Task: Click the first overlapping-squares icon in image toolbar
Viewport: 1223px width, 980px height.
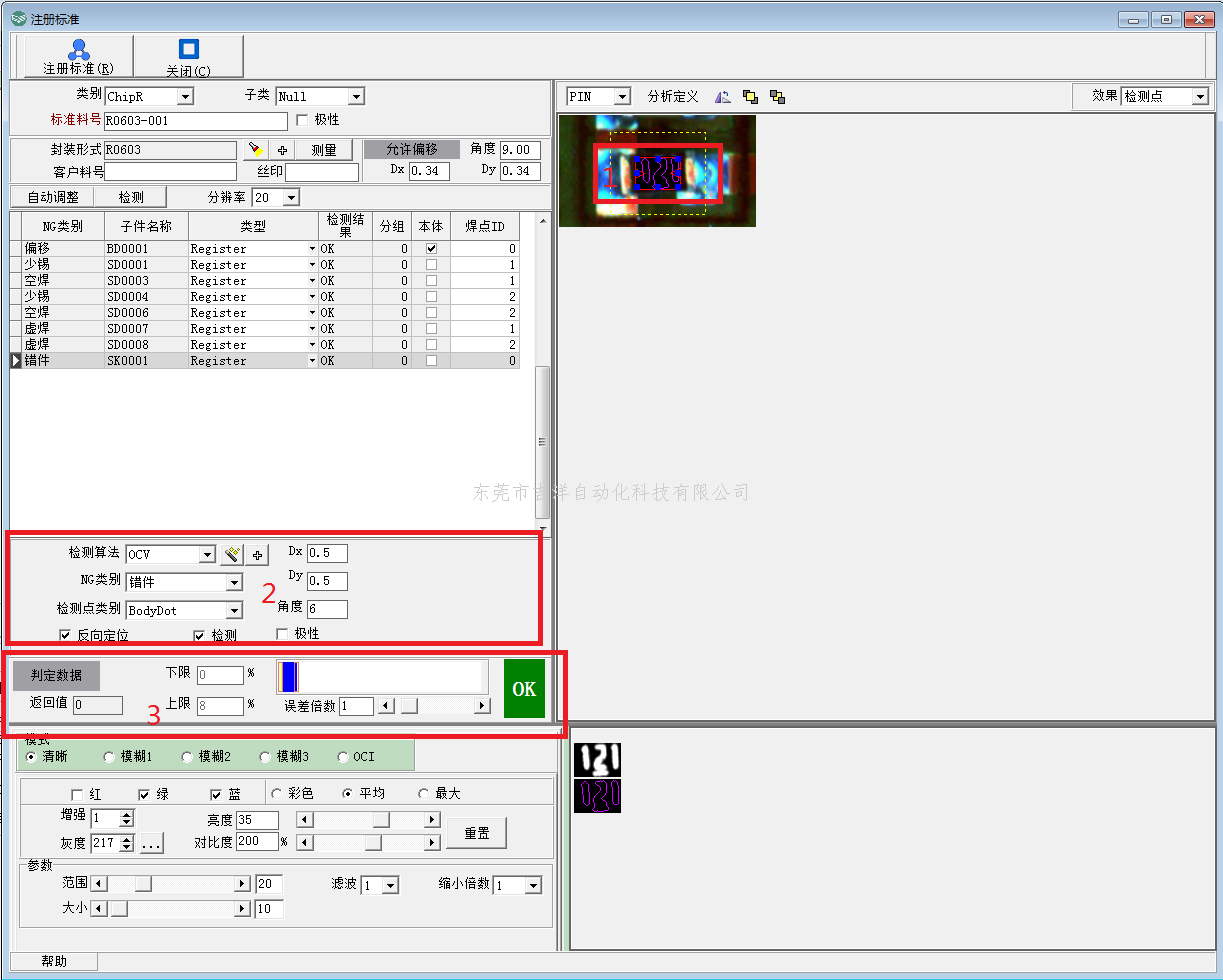Action: click(x=750, y=97)
